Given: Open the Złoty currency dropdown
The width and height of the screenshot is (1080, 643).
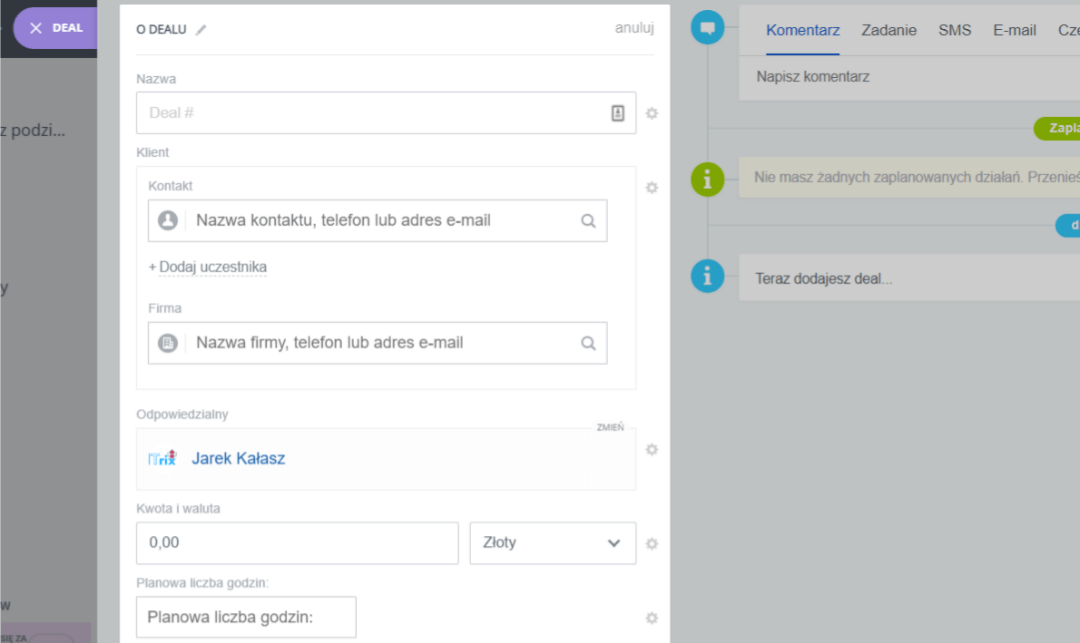Looking at the screenshot, I should coord(552,543).
